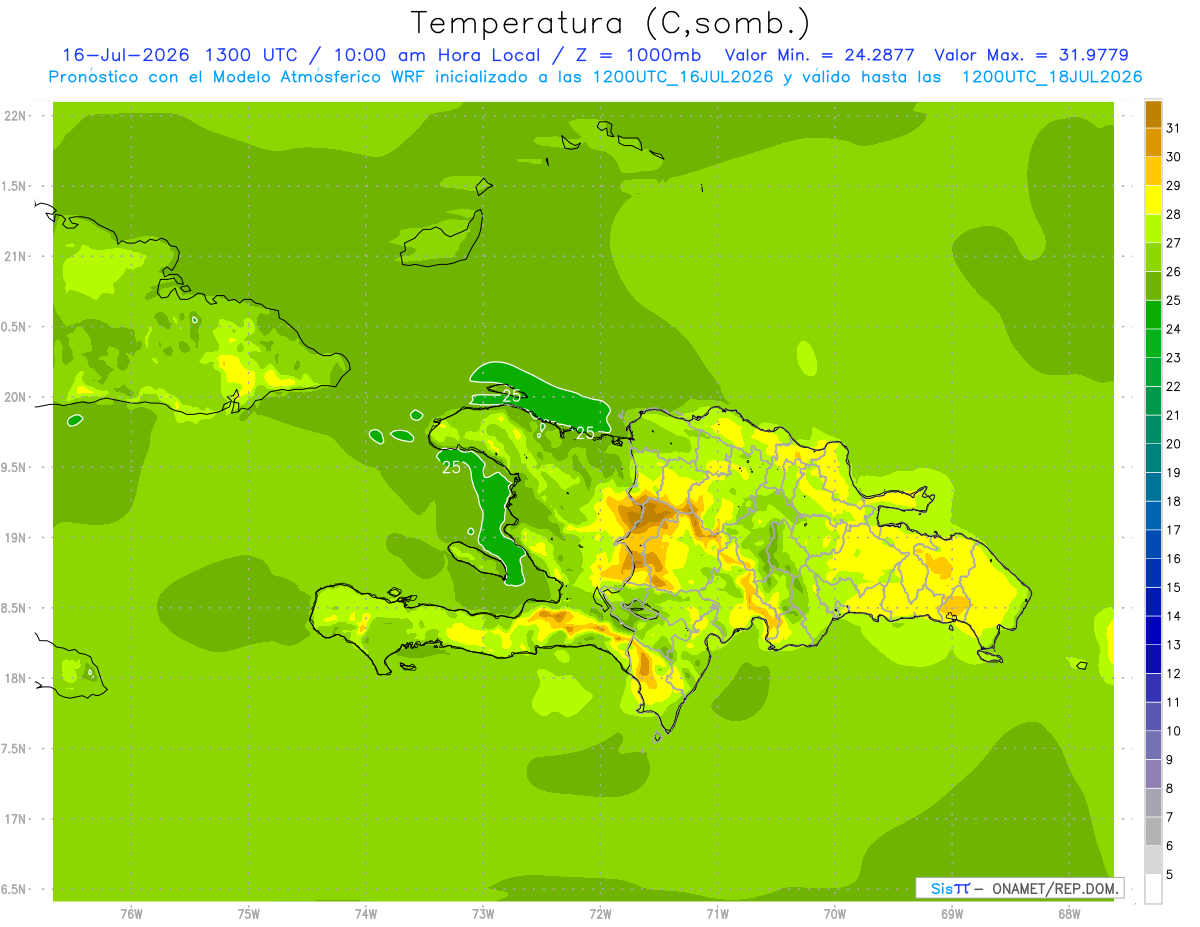Click the 69W longitude axis label
1200x927 pixels.
coord(952,914)
